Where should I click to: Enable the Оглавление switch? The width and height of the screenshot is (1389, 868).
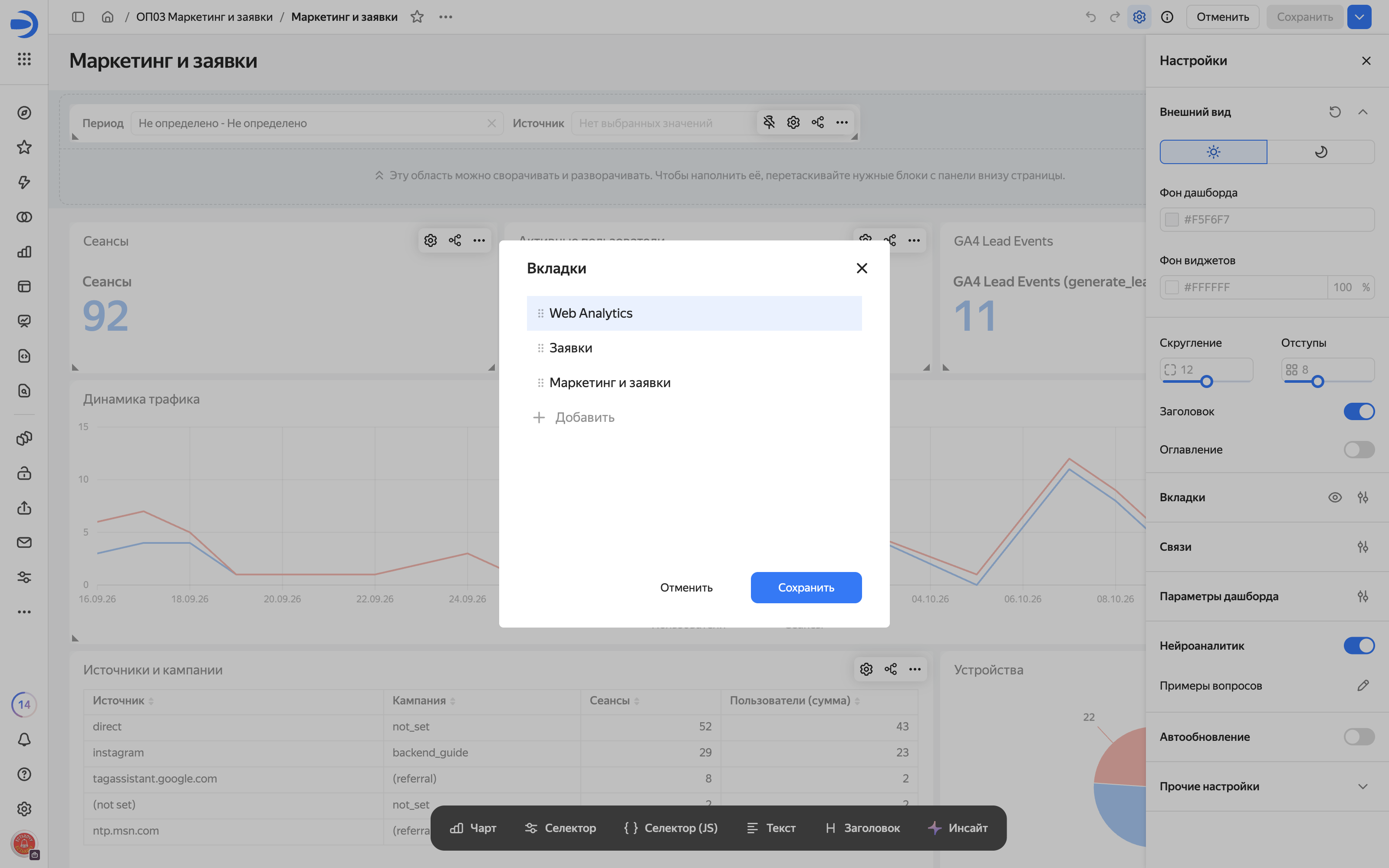[x=1359, y=450]
